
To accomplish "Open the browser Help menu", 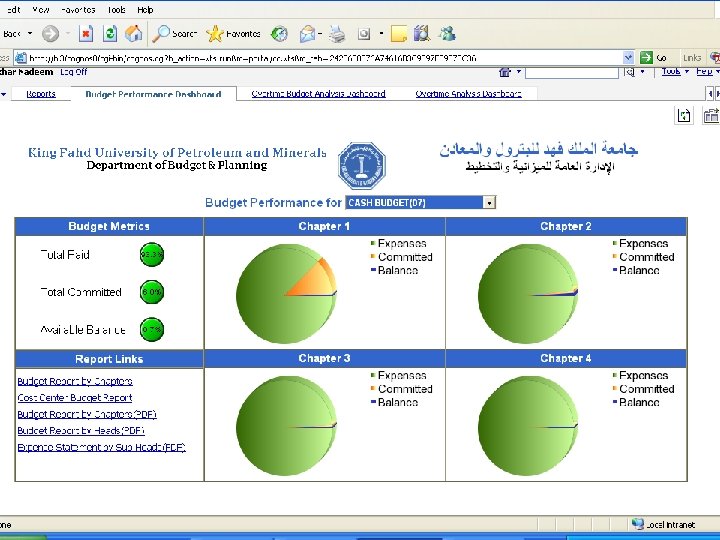I will point(145,10).
